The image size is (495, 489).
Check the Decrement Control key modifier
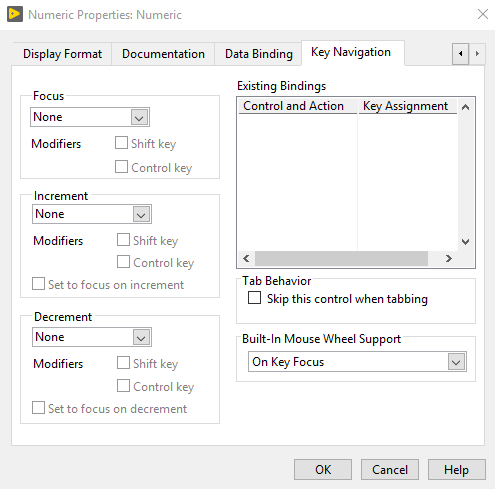(123, 386)
